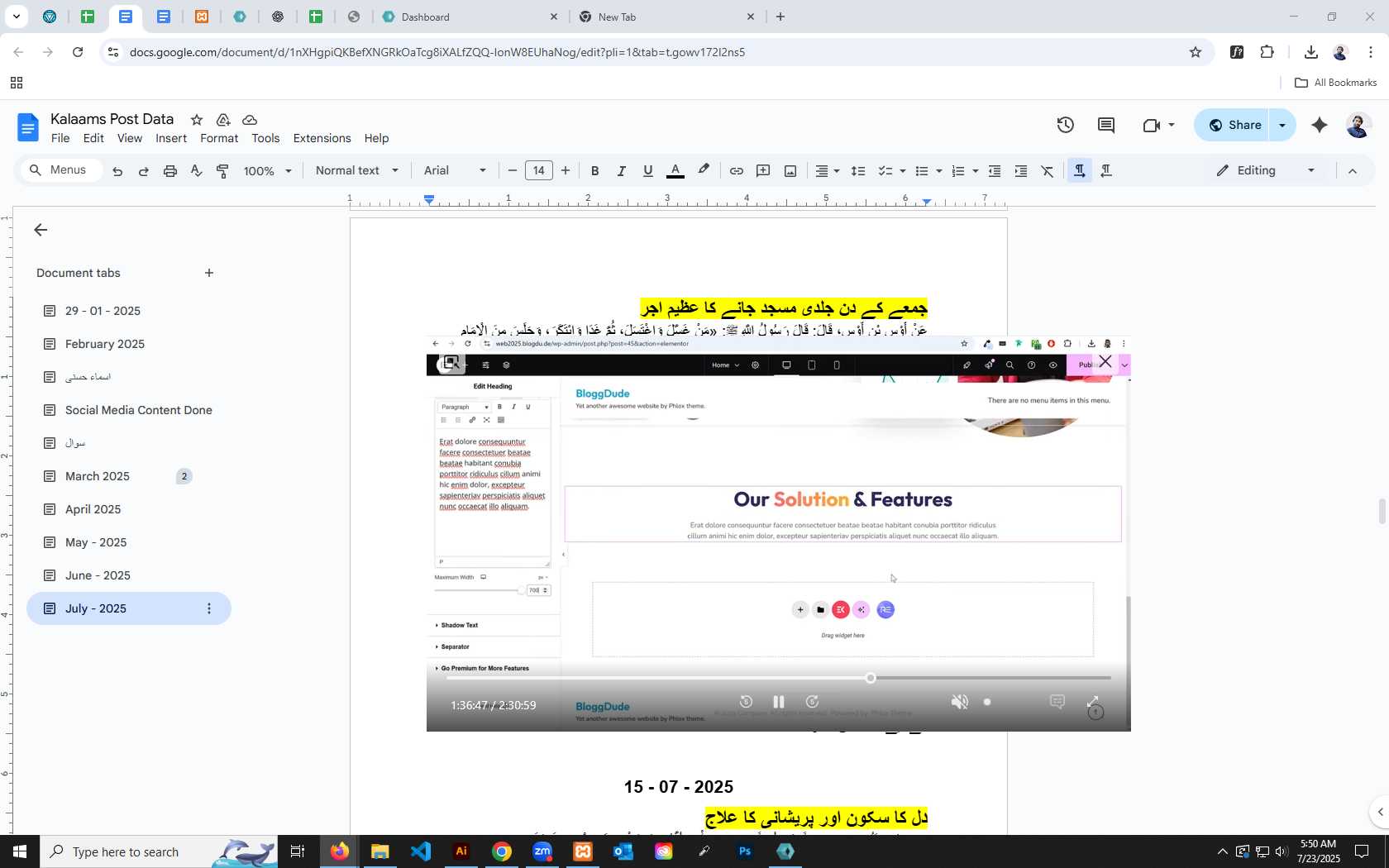Open numbered list options dropdown arrow
The image size is (1389, 868).
pyautogui.click(x=976, y=171)
